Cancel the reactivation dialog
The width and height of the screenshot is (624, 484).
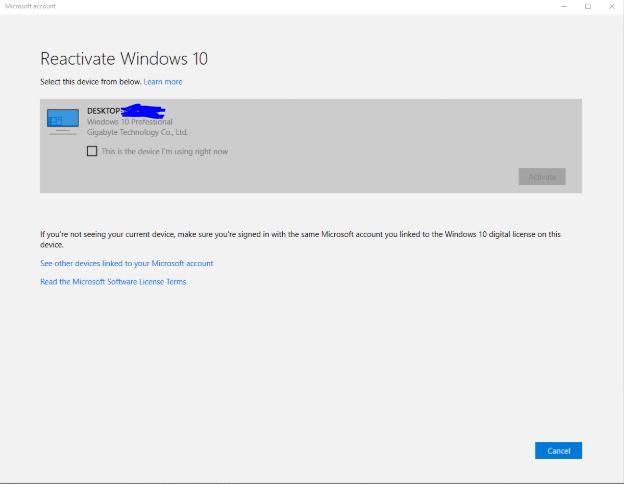(x=558, y=451)
